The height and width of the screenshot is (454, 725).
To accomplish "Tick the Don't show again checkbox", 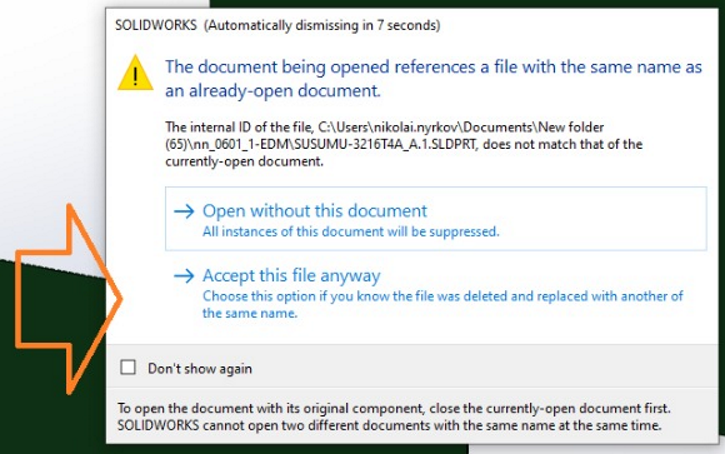I will tap(127, 368).
